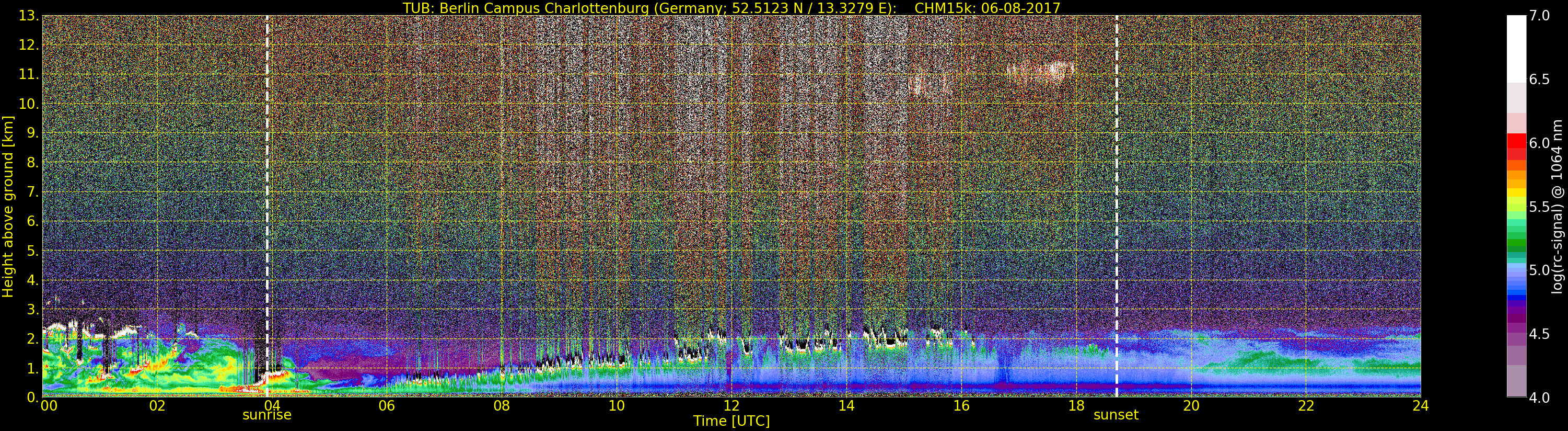Image resolution: width=1568 pixels, height=431 pixels.
Task: Click the '4.0' value on the colorbar
Action: (x=1539, y=398)
